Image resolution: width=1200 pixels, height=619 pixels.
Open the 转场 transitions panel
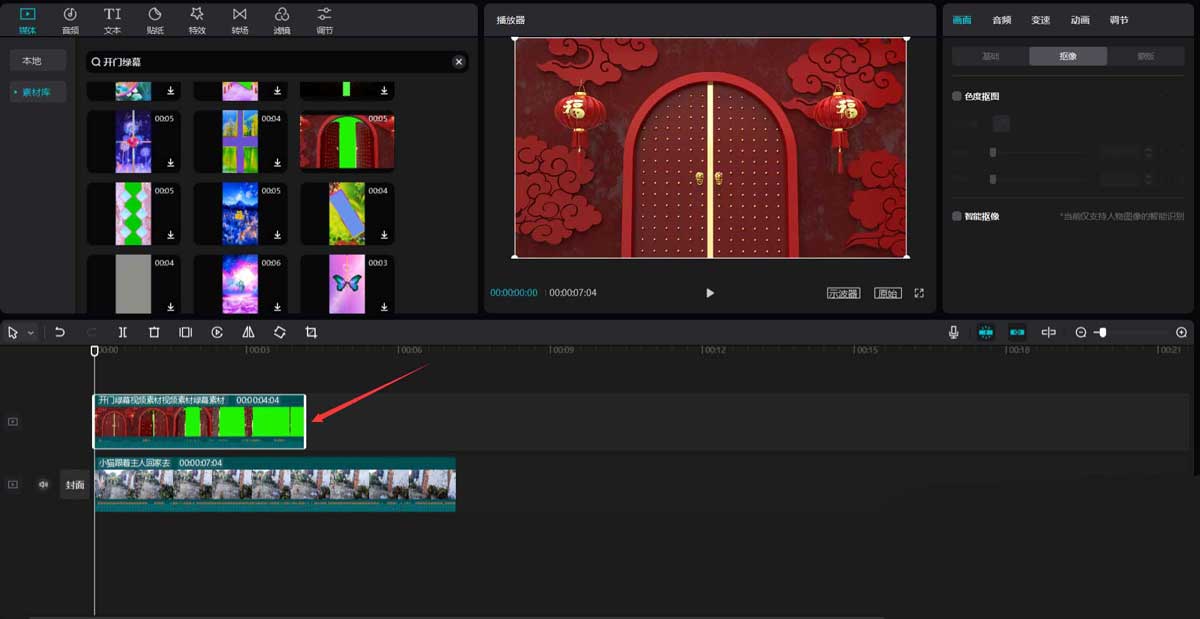click(x=240, y=19)
